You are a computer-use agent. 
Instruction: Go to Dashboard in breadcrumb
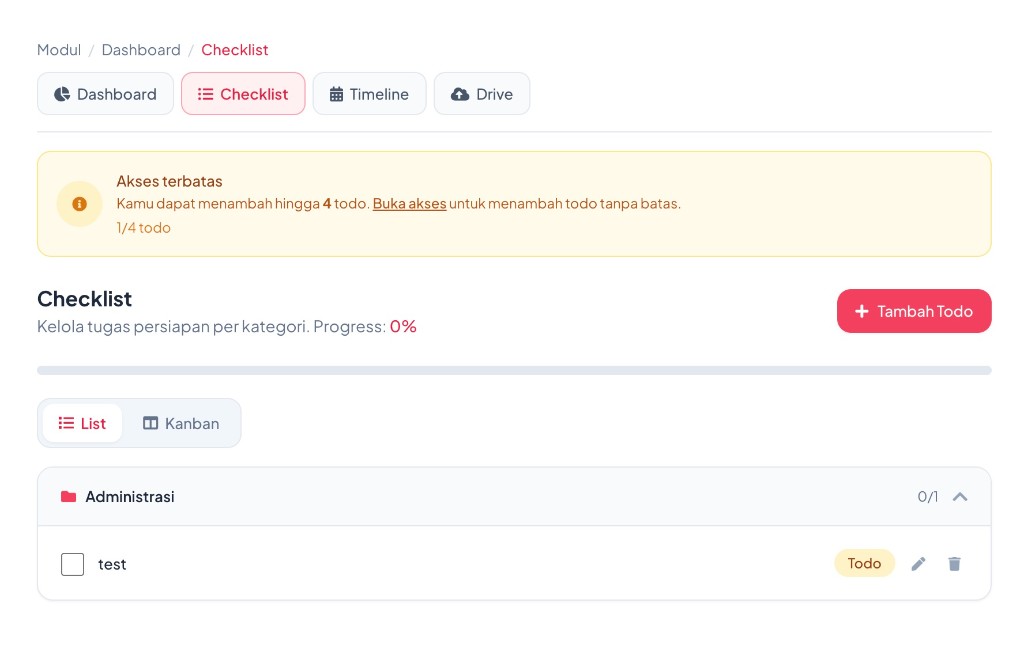(x=141, y=50)
